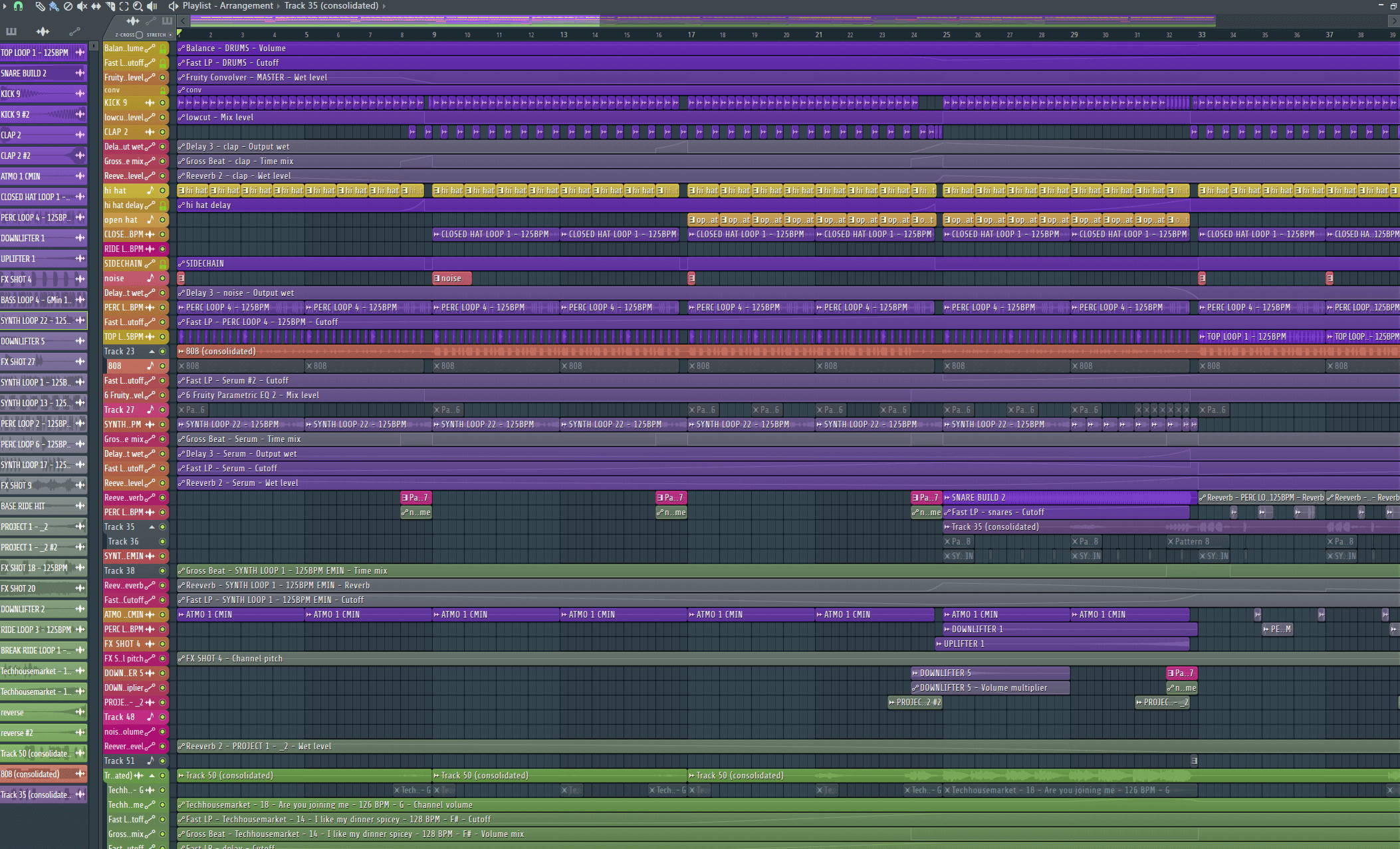Click Track 35 (consolidated) breadcrumb
Viewport: 1400px width, 849px height.
331,6
